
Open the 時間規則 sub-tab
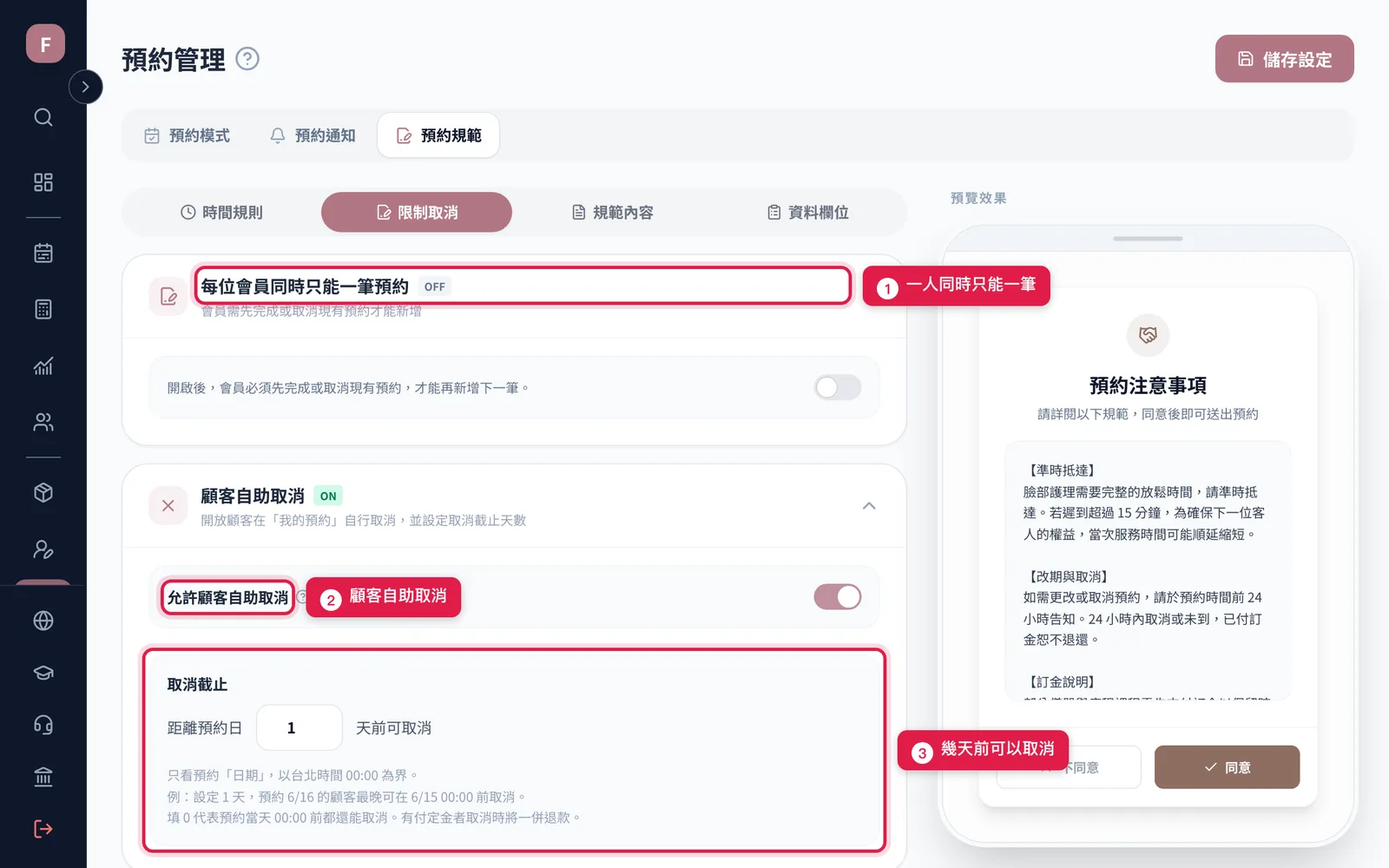(221, 213)
